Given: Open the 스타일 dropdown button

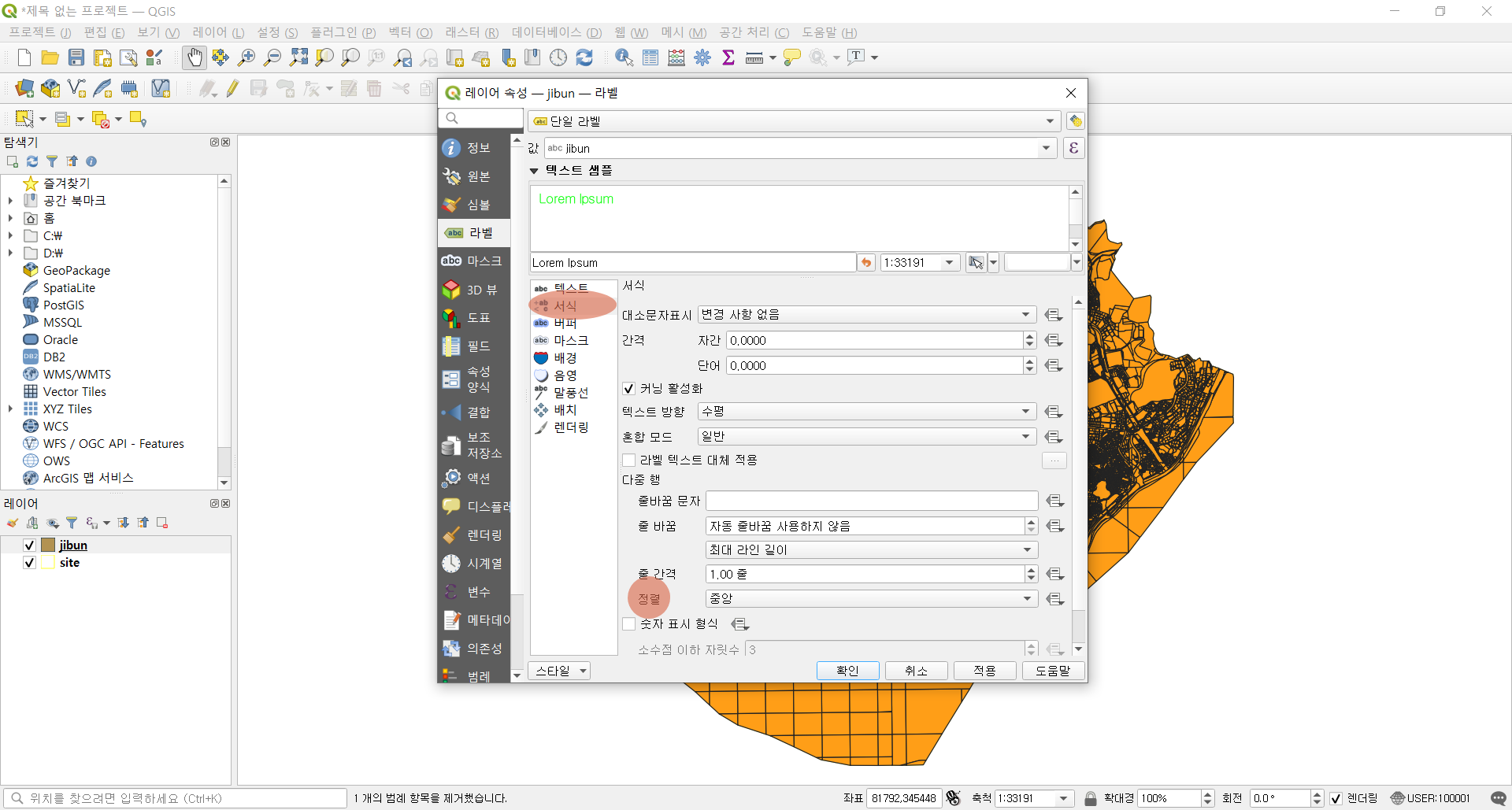Looking at the screenshot, I should tap(561, 671).
